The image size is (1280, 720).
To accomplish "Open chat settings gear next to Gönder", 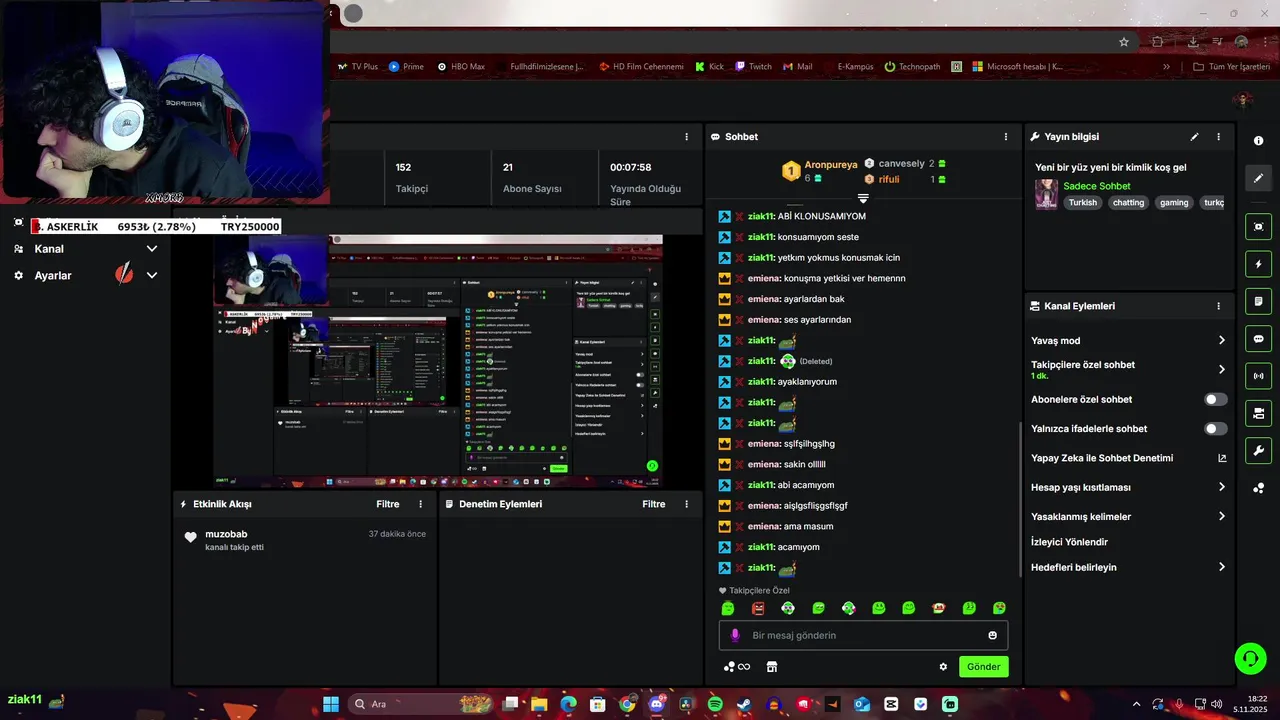I will (x=943, y=667).
